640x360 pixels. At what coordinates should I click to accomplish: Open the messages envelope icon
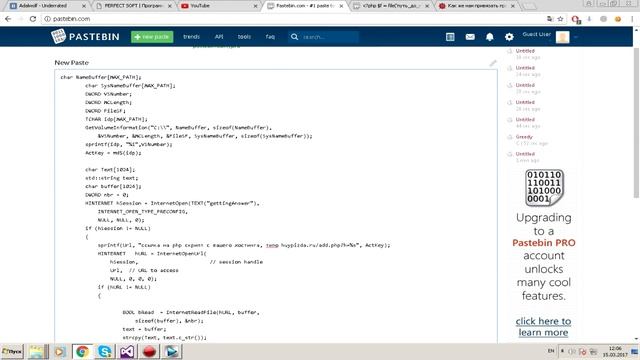(x=470, y=37)
